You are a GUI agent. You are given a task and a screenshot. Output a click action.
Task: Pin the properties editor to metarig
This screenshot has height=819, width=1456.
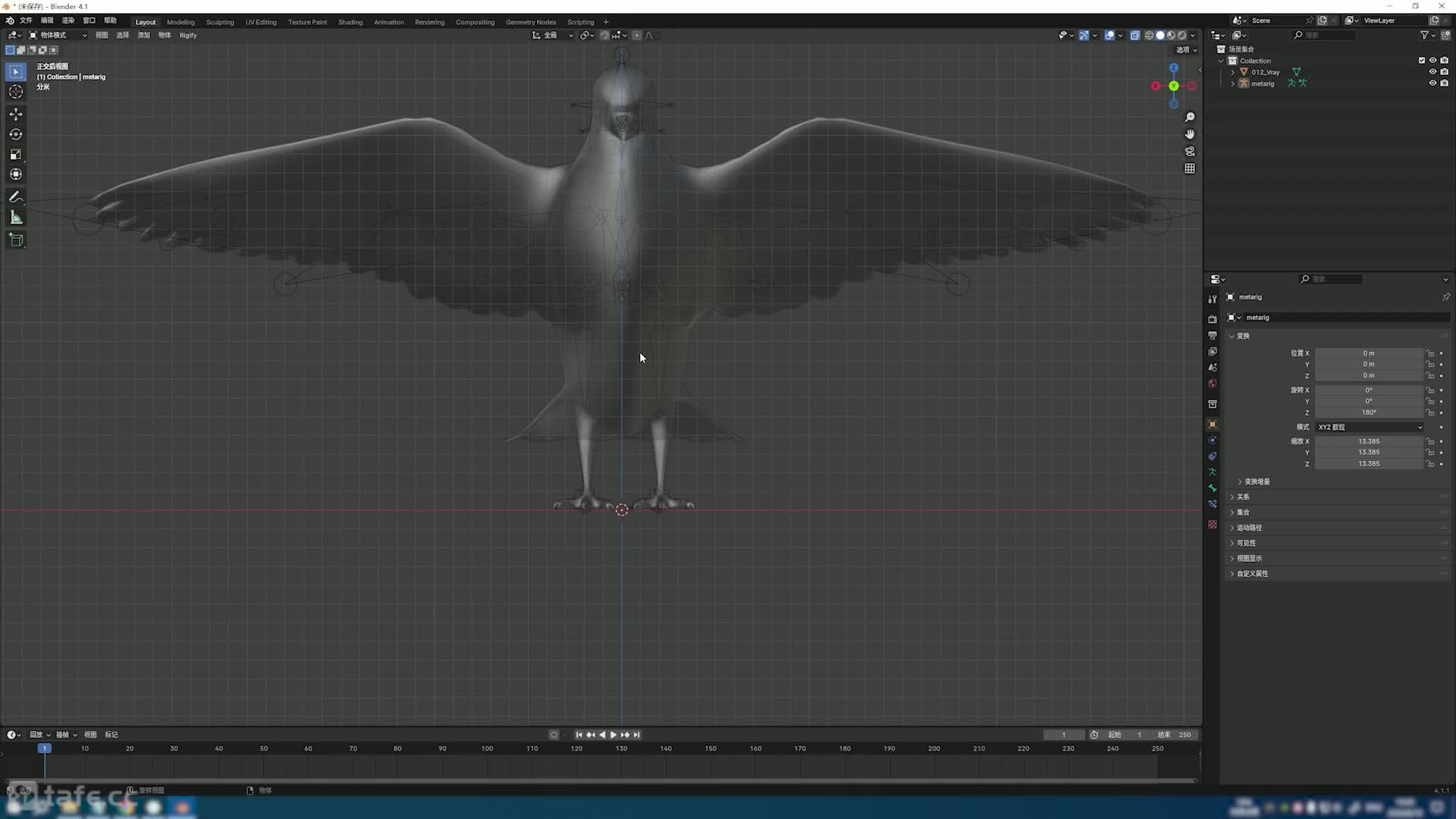(x=1445, y=297)
